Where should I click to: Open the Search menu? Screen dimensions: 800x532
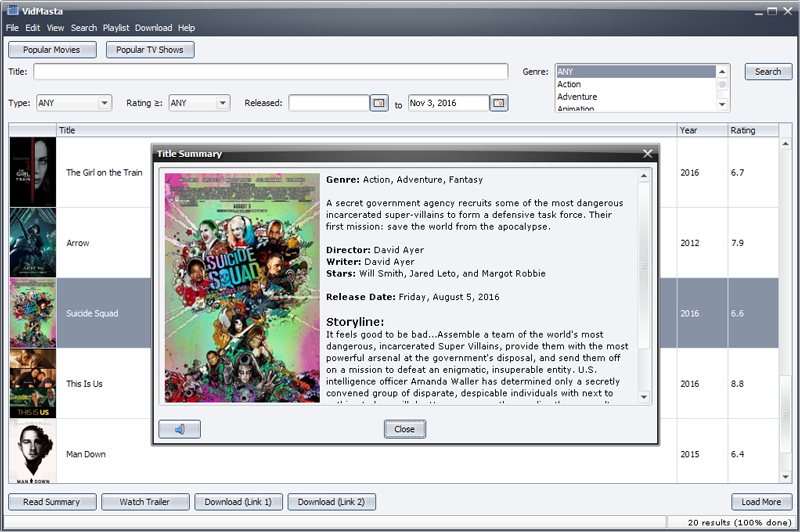[84, 28]
